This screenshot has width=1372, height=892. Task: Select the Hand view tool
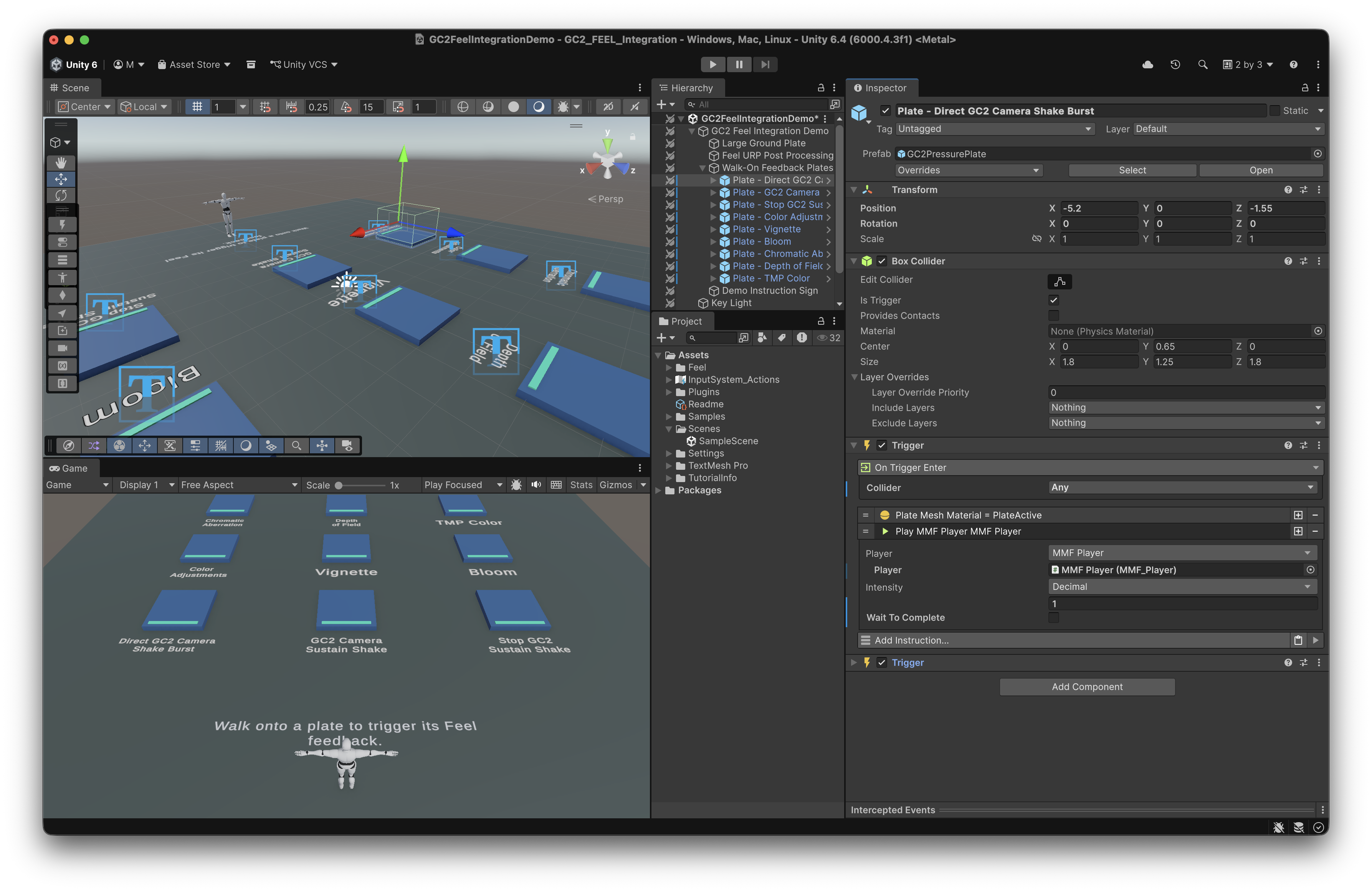61,162
